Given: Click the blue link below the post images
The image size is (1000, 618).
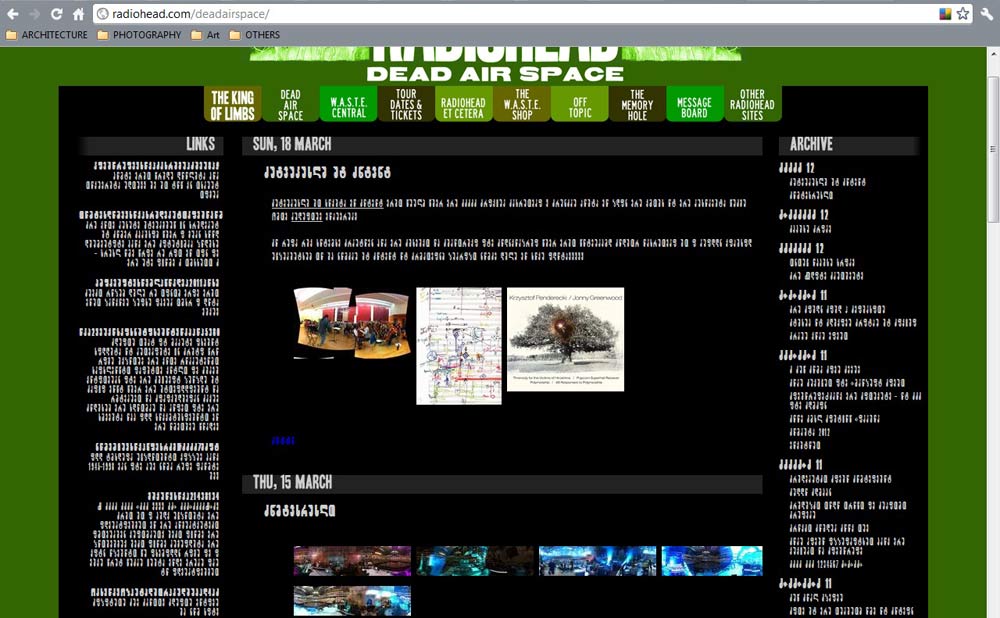Looking at the screenshot, I should (x=283, y=441).
